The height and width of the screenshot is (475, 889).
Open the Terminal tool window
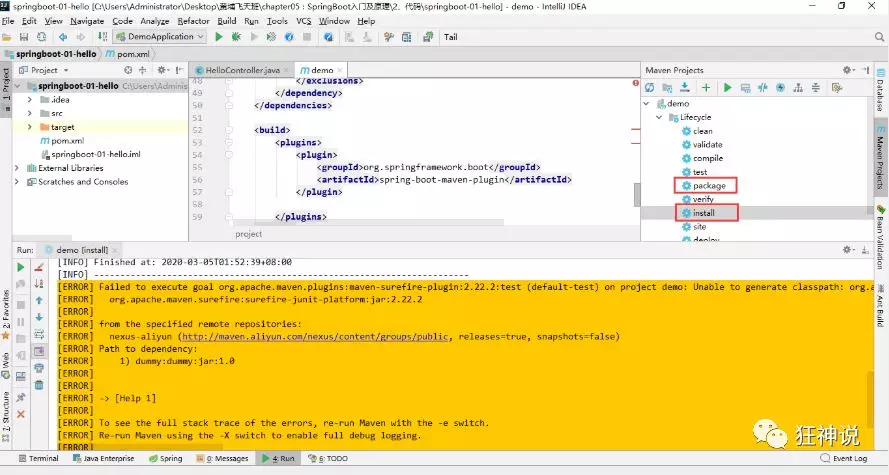coord(39,459)
